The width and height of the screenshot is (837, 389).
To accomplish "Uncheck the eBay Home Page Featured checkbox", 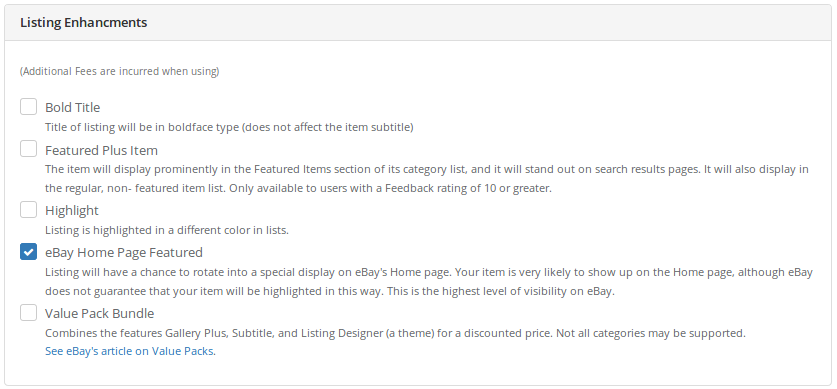I will tap(29, 251).
